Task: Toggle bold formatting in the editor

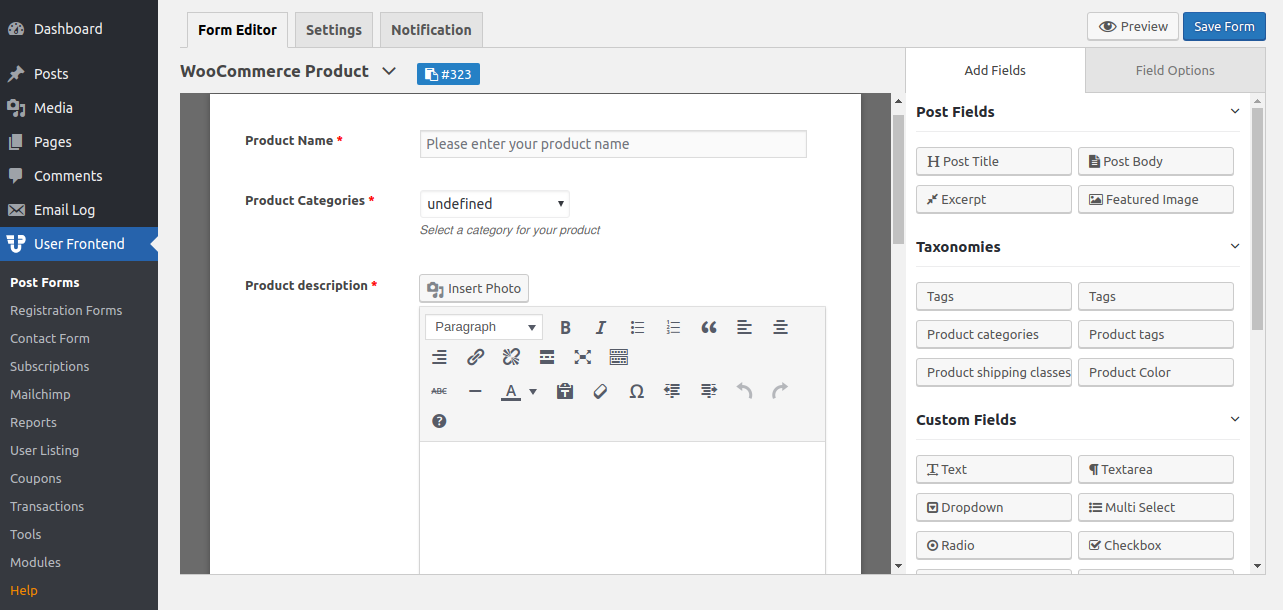Action: (565, 327)
